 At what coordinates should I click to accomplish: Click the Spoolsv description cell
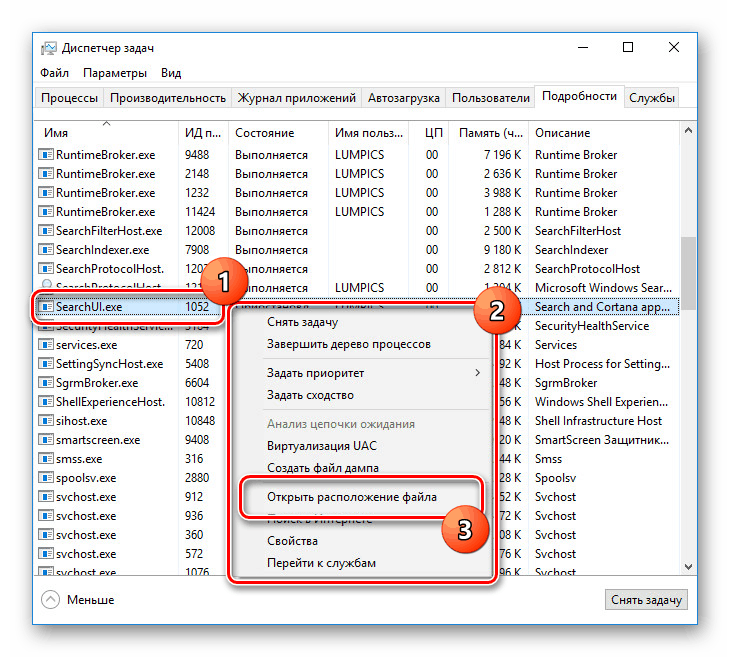555,478
